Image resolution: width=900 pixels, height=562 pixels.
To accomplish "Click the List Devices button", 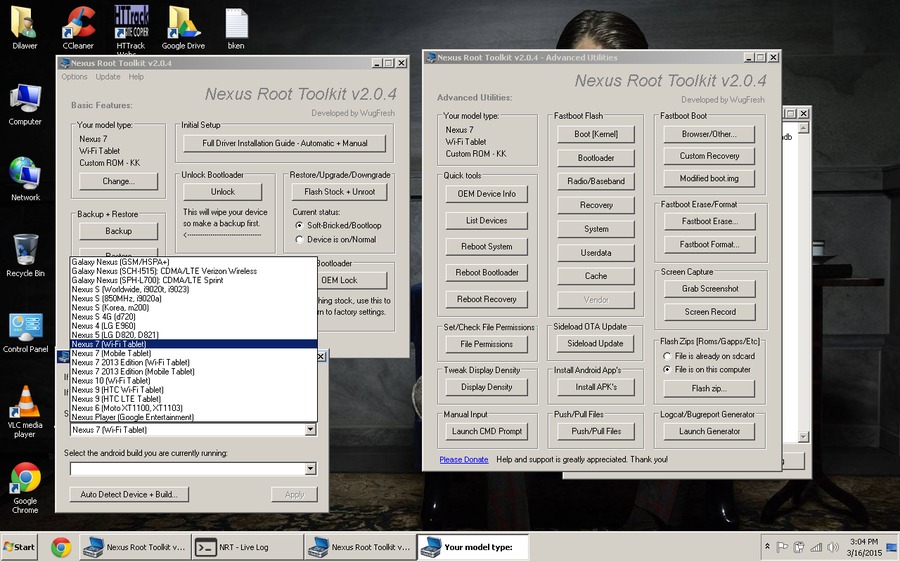I will [487, 220].
